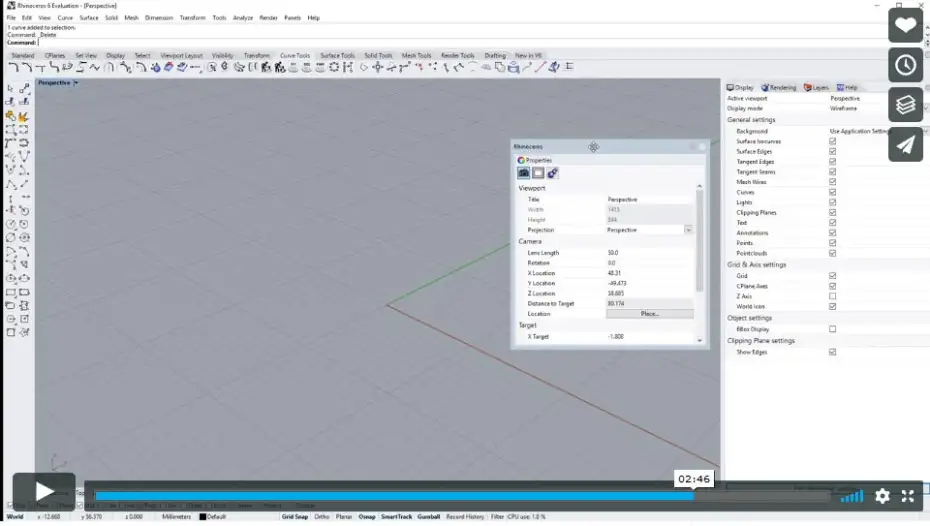Viewport: 930px width, 526px height.
Task: Click the Properties panel scroll up arrow
Action: (x=700, y=186)
